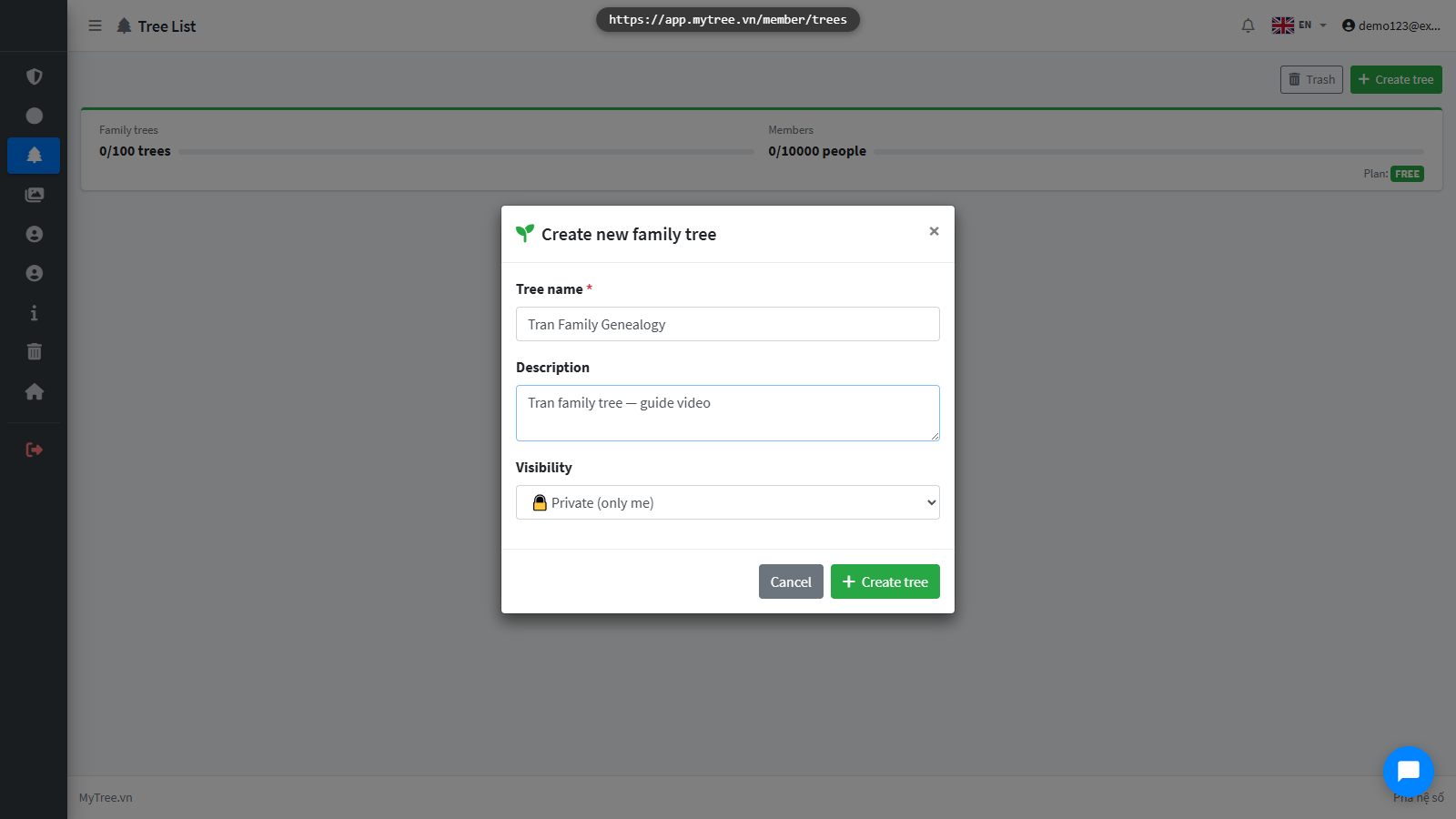Click the Tree name input field
Screen dimensions: 1456x819
point(728,324)
